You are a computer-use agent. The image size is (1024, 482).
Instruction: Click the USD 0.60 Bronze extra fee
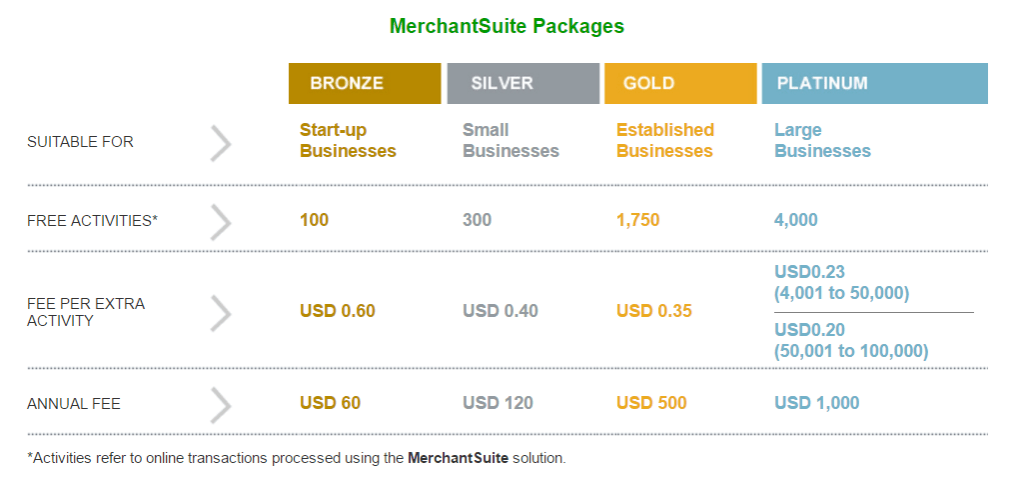tap(338, 311)
